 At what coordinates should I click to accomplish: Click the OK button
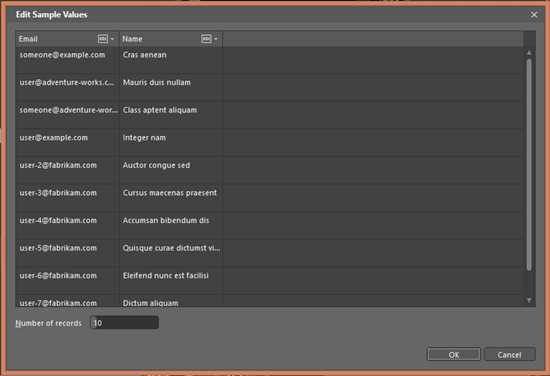(454, 355)
